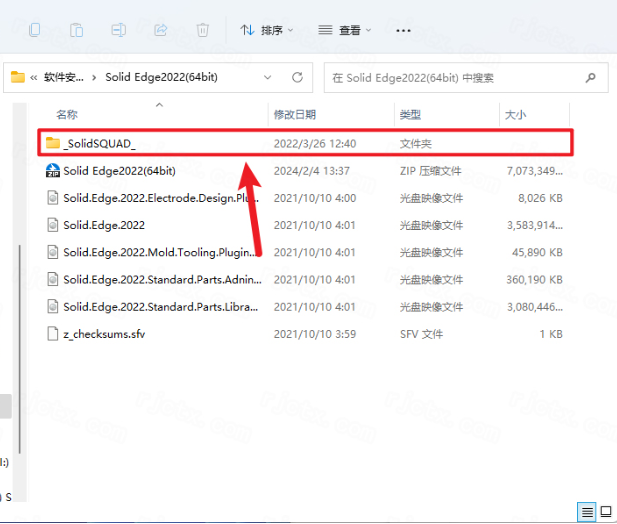Sort files by 大小 column header
617x524 pixels.
[x=515, y=115]
